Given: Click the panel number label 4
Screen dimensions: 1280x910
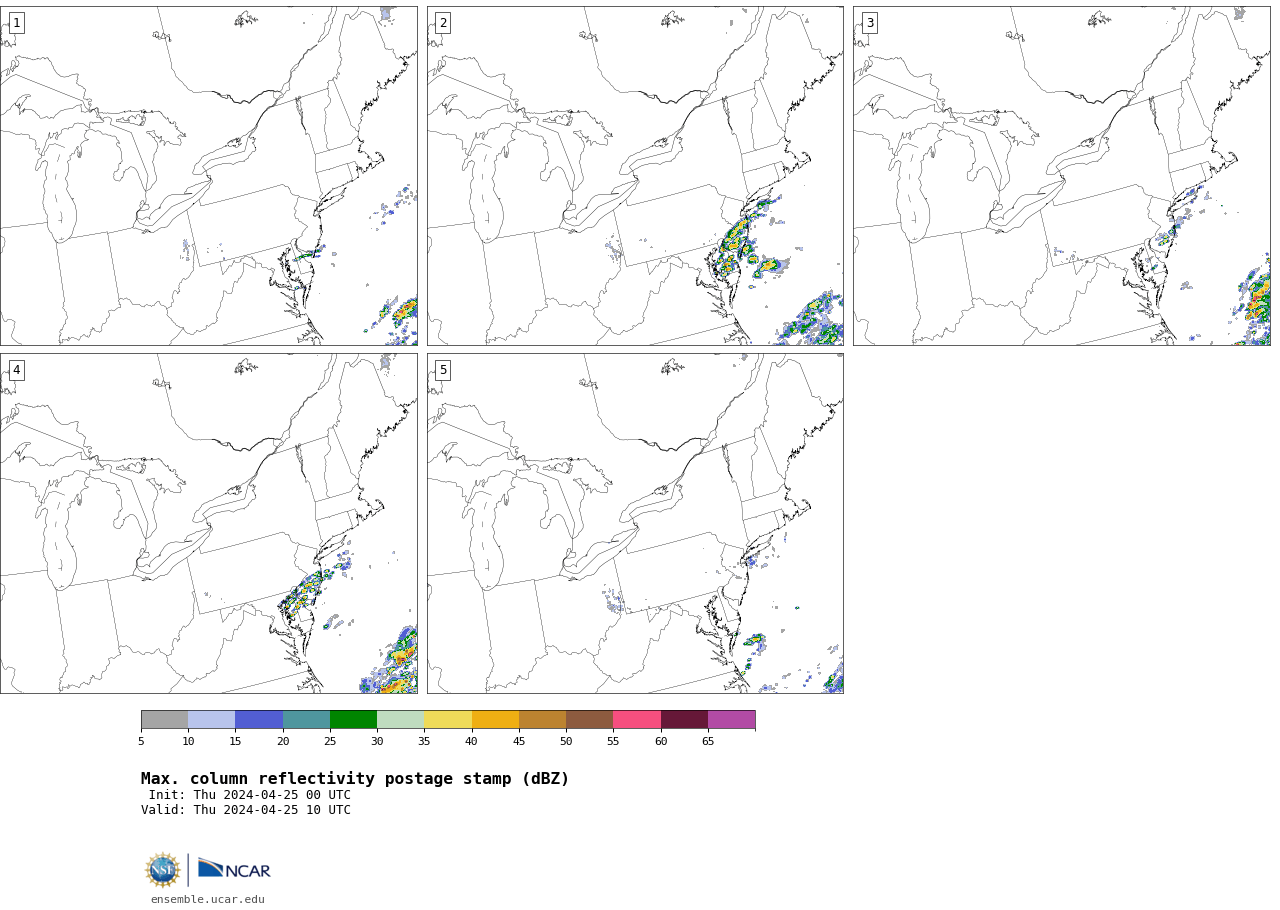Looking at the screenshot, I should pyautogui.click(x=16, y=370).
